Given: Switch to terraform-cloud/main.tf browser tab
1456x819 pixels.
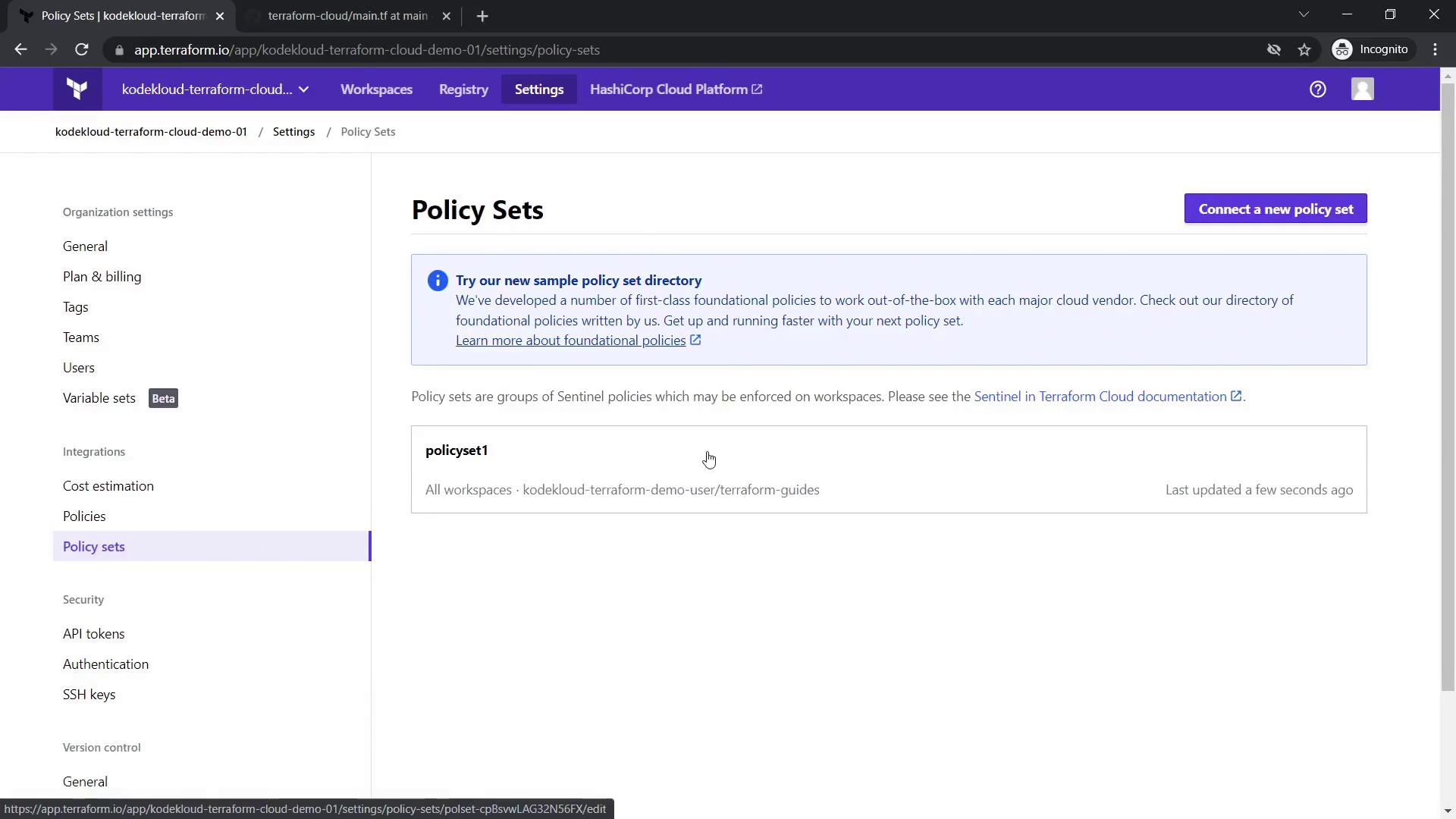Looking at the screenshot, I should tap(347, 16).
